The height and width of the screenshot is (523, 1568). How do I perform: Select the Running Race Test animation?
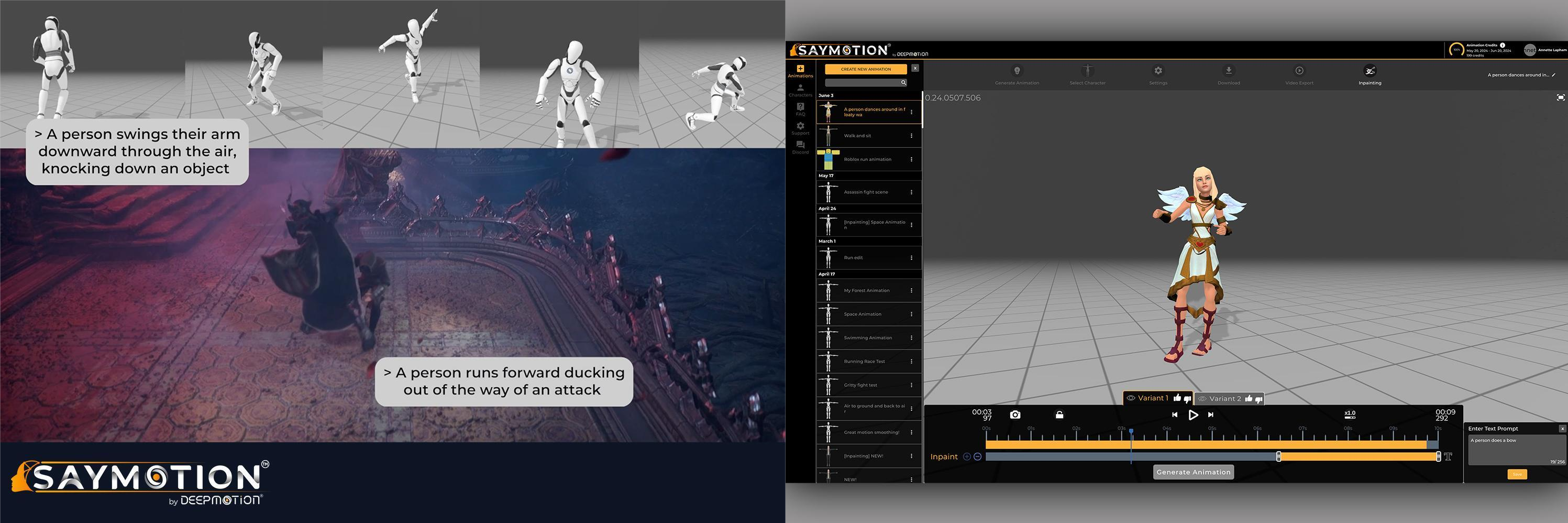click(869, 362)
